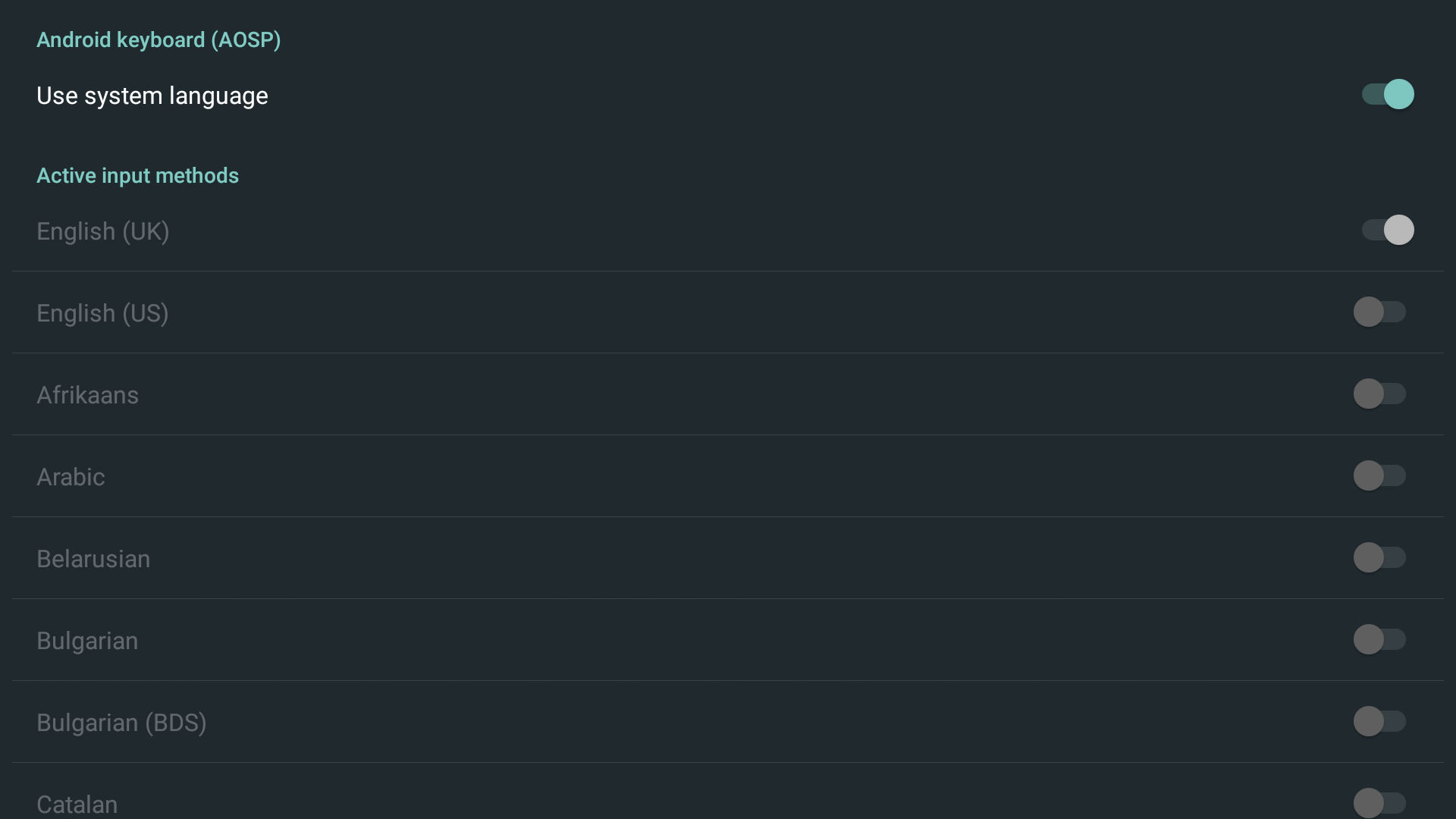This screenshot has width=1456, height=819.
Task: Toggle the English (UK) switch
Action: [1388, 231]
